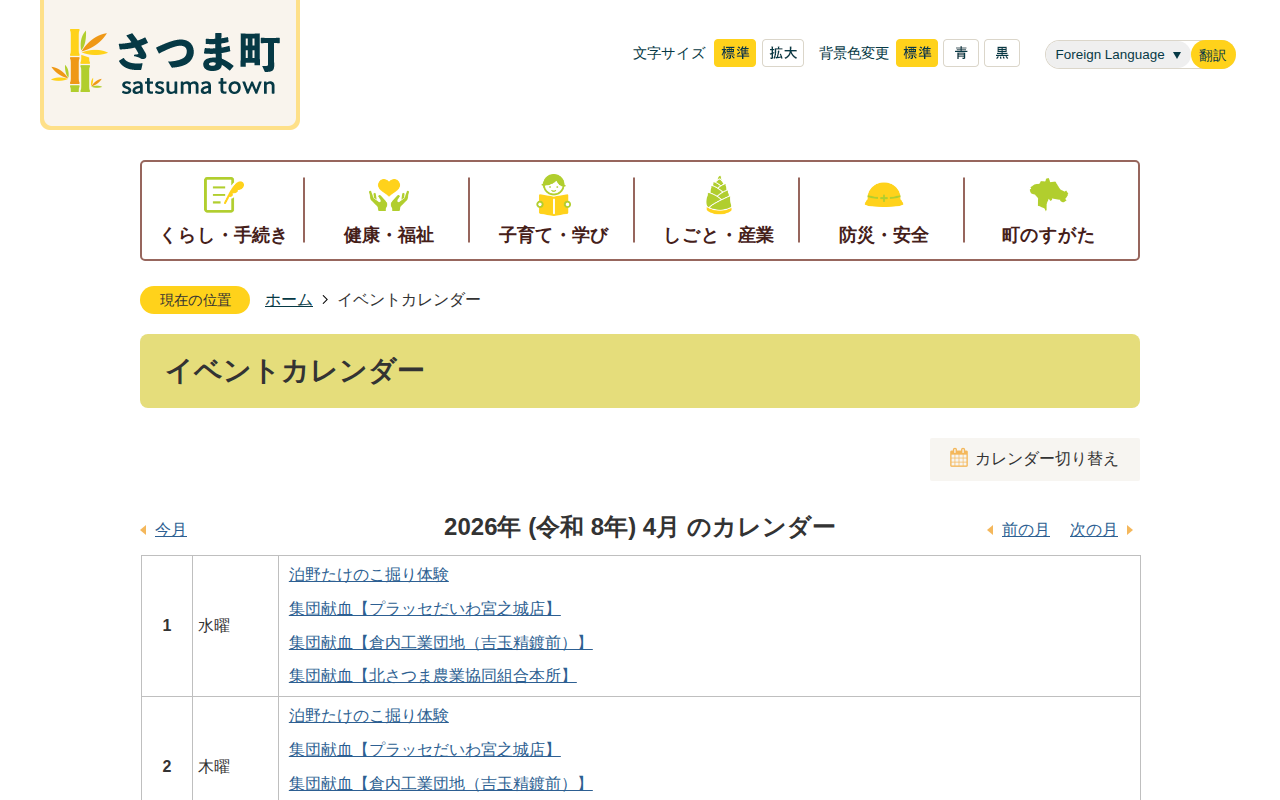1280x800 pixels.
Task: Click date cell 1
Action: click(x=167, y=626)
